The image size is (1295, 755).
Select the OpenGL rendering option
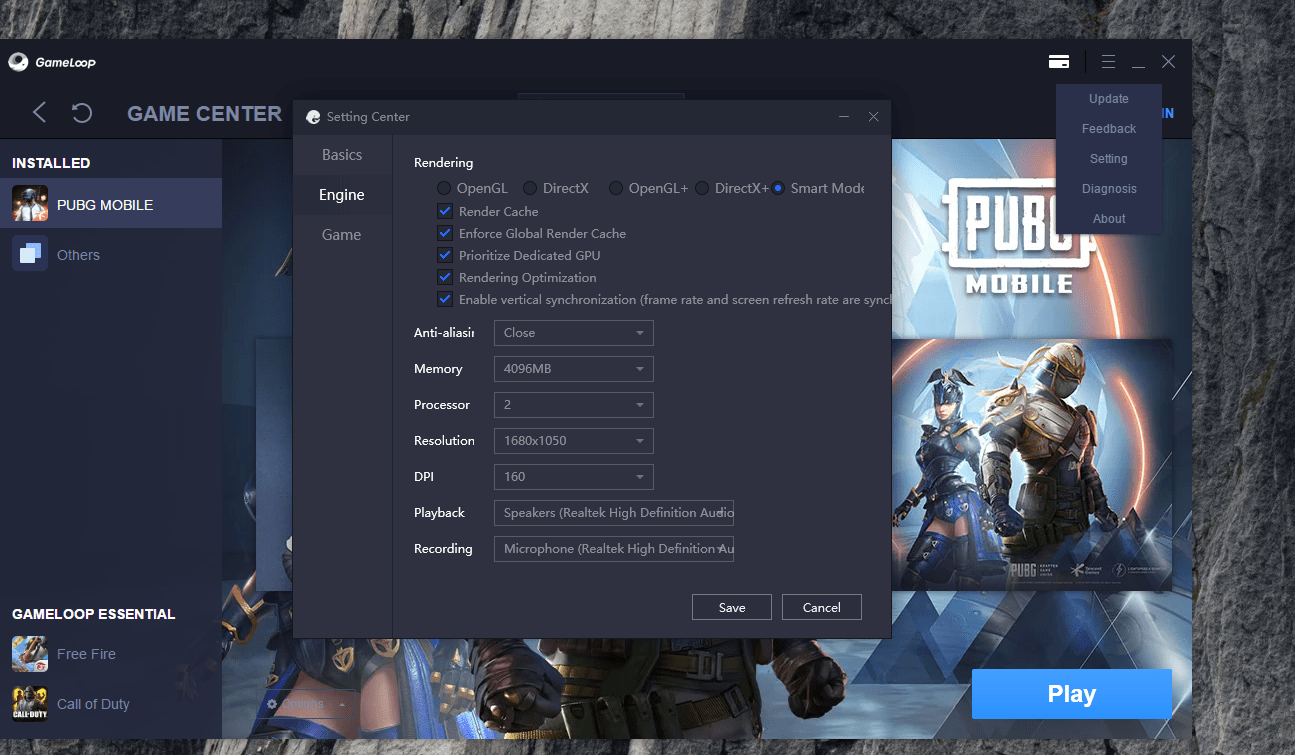tap(444, 188)
